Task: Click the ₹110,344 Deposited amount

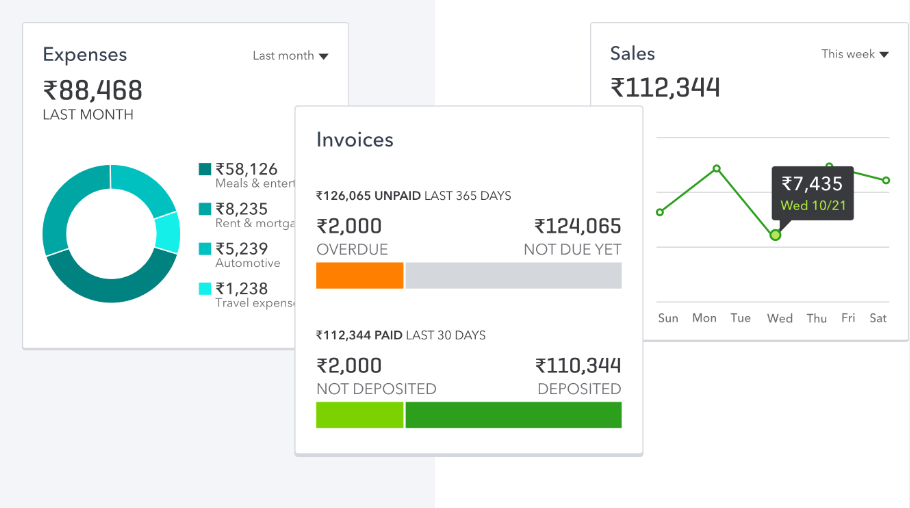Action: (x=578, y=366)
